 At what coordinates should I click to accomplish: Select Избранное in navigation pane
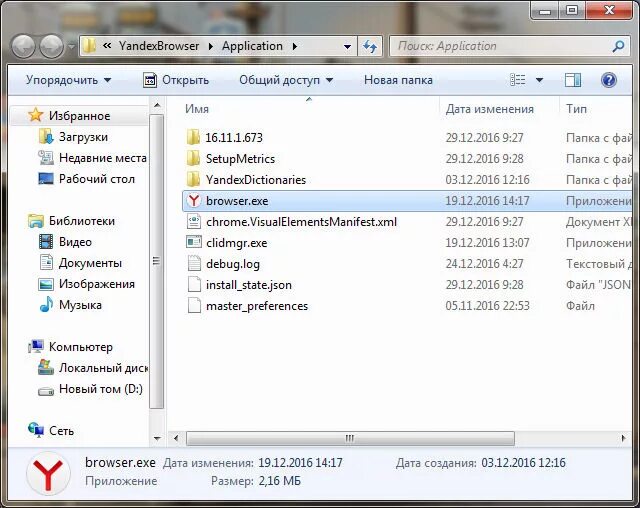click(x=80, y=116)
